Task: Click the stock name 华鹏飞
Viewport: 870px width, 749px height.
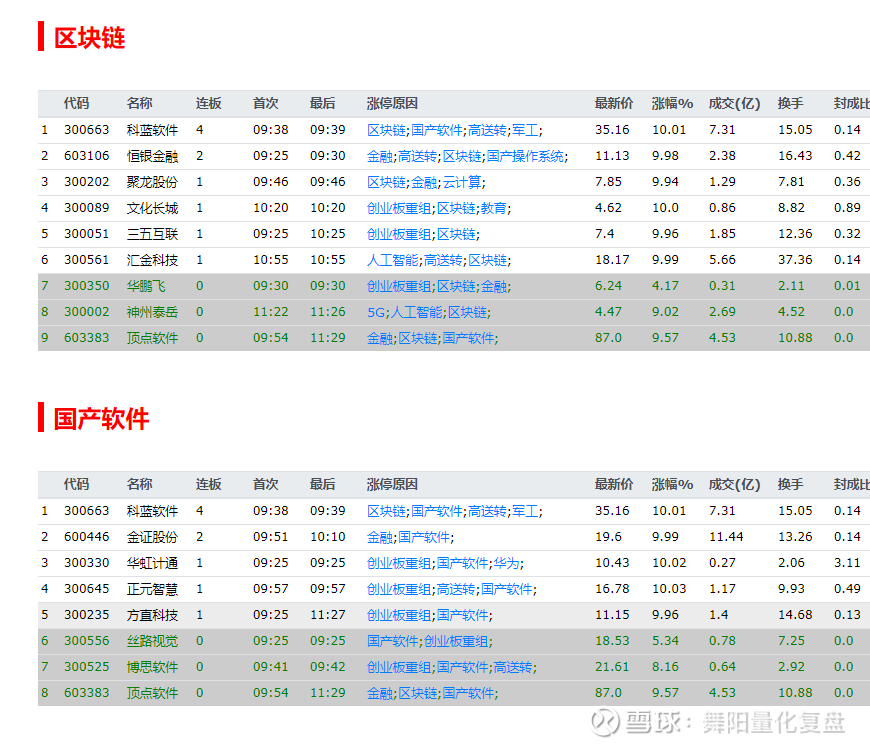Action: (x=146, y=286)
